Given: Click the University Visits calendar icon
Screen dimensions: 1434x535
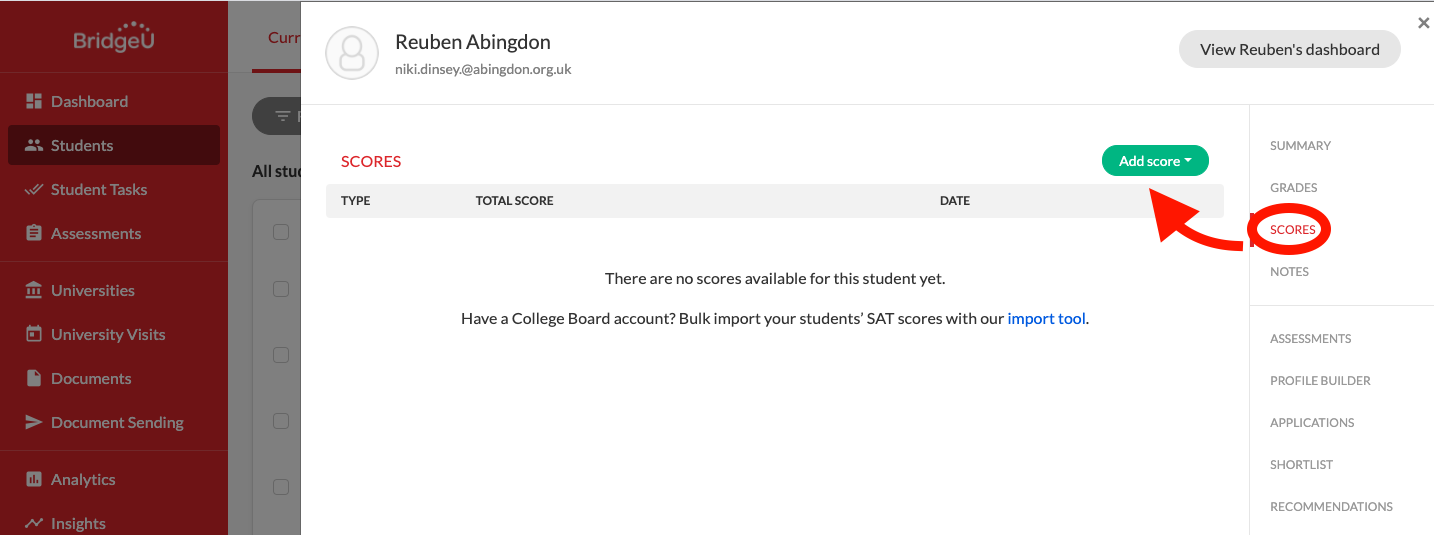Looking at the screenshot, I should [34, 334].
